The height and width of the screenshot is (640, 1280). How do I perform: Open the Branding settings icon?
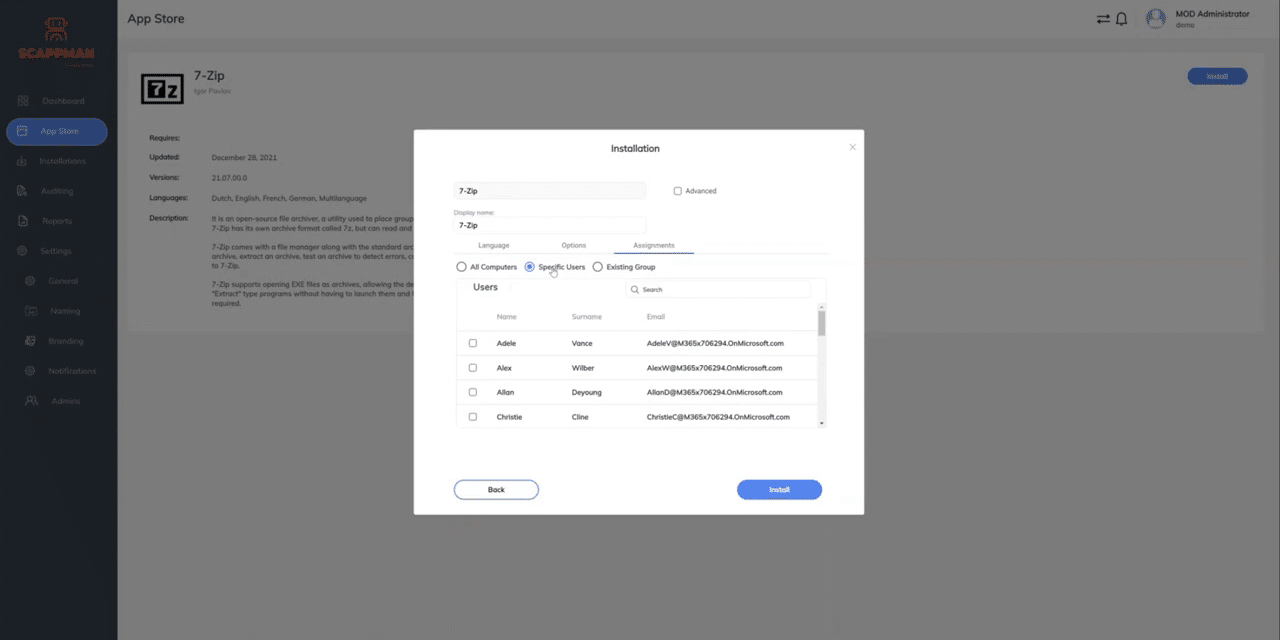pos(30,341)
